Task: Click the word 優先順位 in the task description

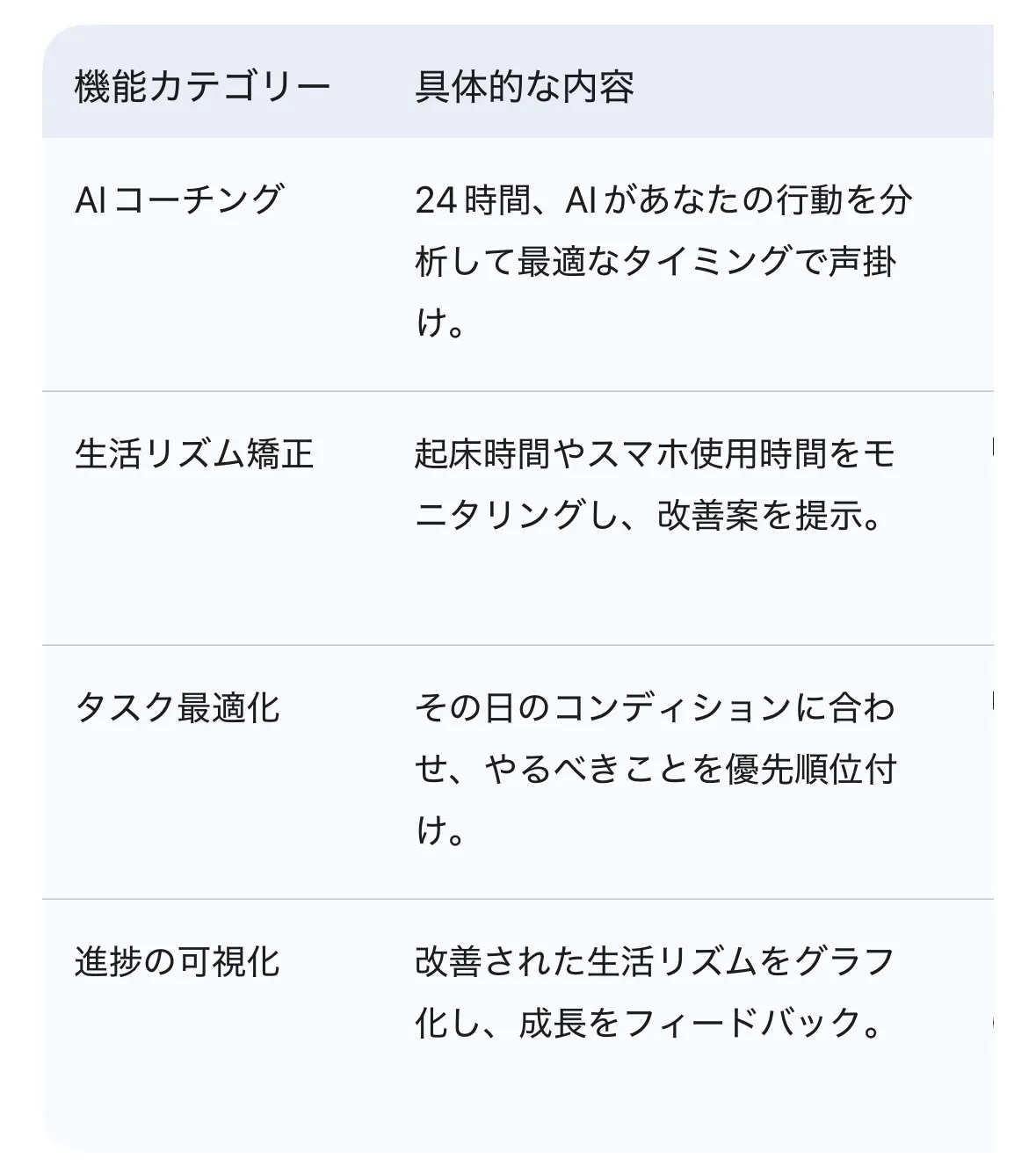Action: point(793,770)
